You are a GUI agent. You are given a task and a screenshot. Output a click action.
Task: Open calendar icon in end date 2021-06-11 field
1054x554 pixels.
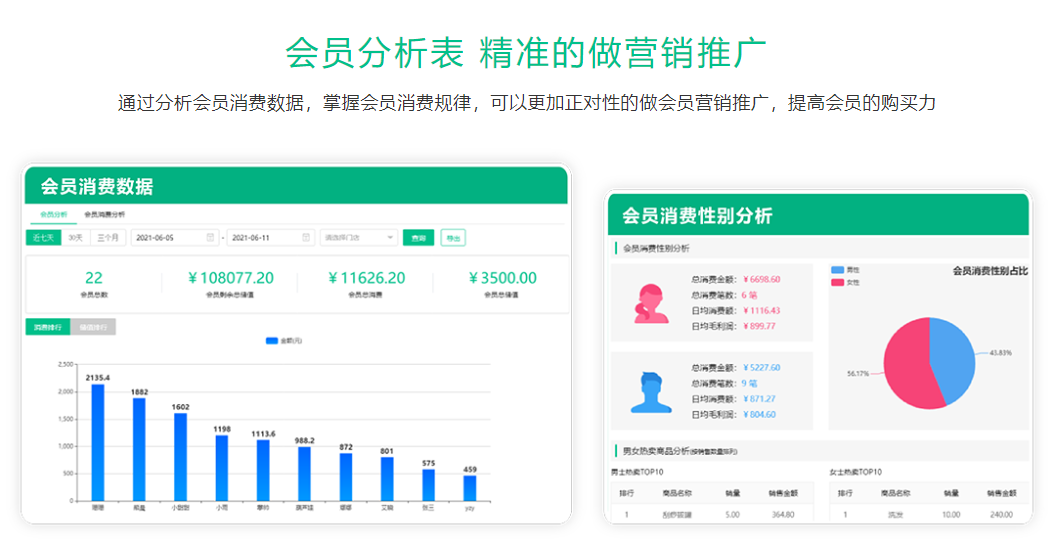[306, 238]
